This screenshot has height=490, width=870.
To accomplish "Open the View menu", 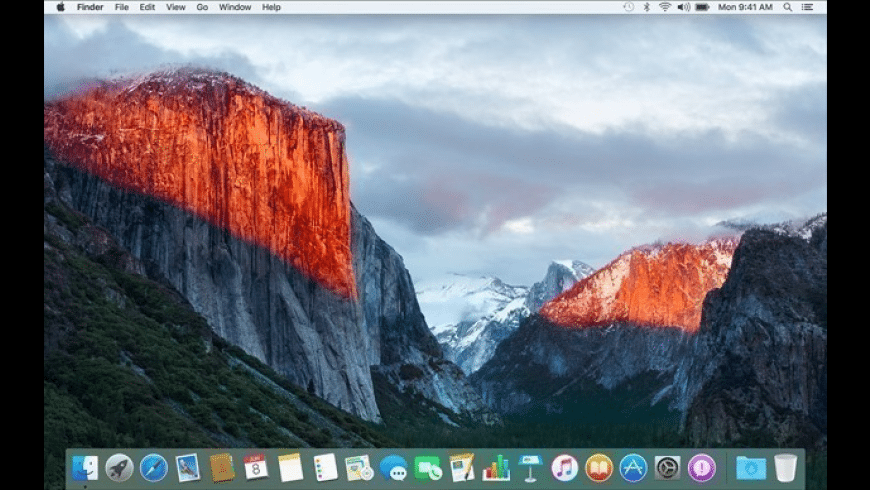I will [176, 7].
